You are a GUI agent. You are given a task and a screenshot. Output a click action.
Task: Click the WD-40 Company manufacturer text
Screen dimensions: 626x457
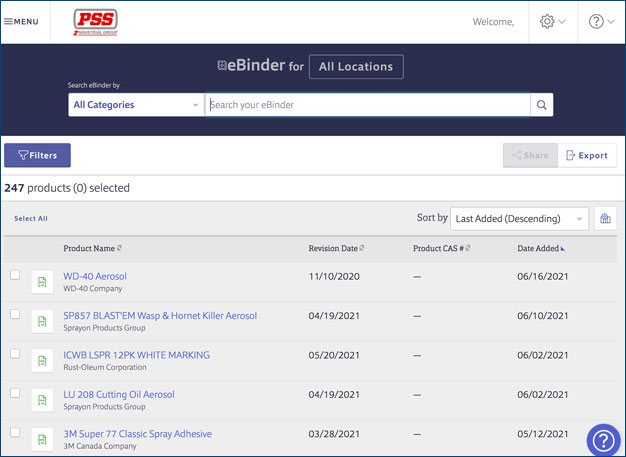93,289
